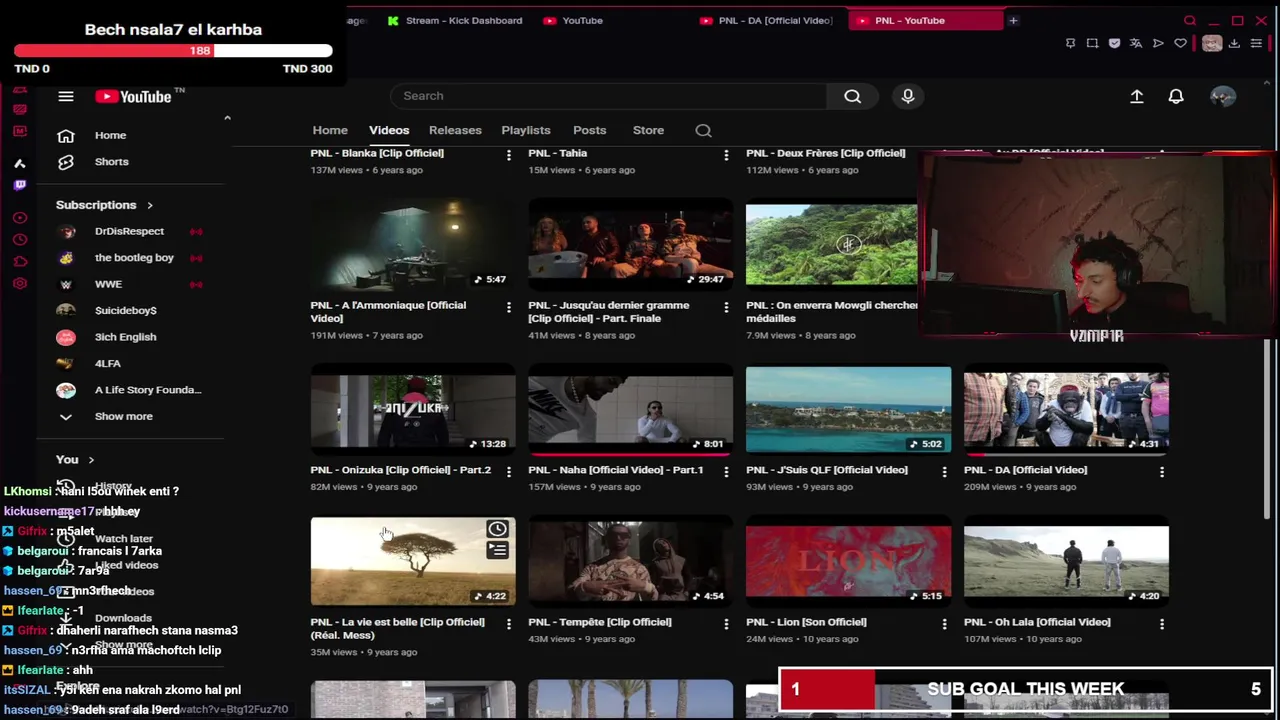Open options for PNL - Tempête video
The width and height of the screenshot is (1280, 720).
[x=726, y=623]
